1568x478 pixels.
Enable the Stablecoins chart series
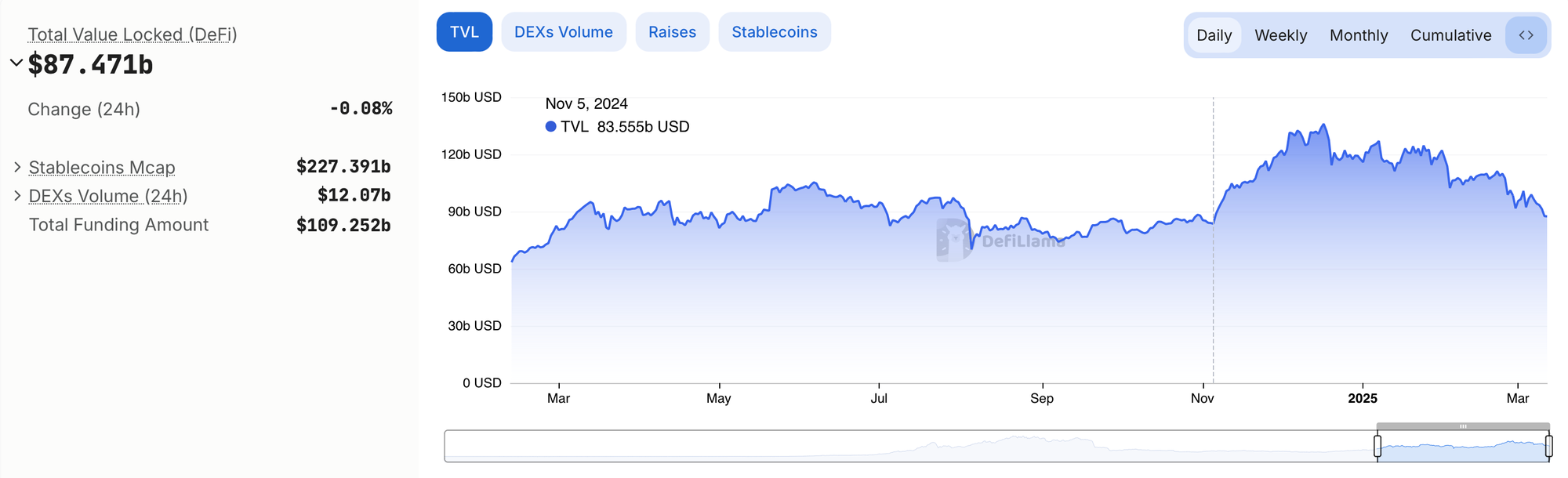pos(775,32)
